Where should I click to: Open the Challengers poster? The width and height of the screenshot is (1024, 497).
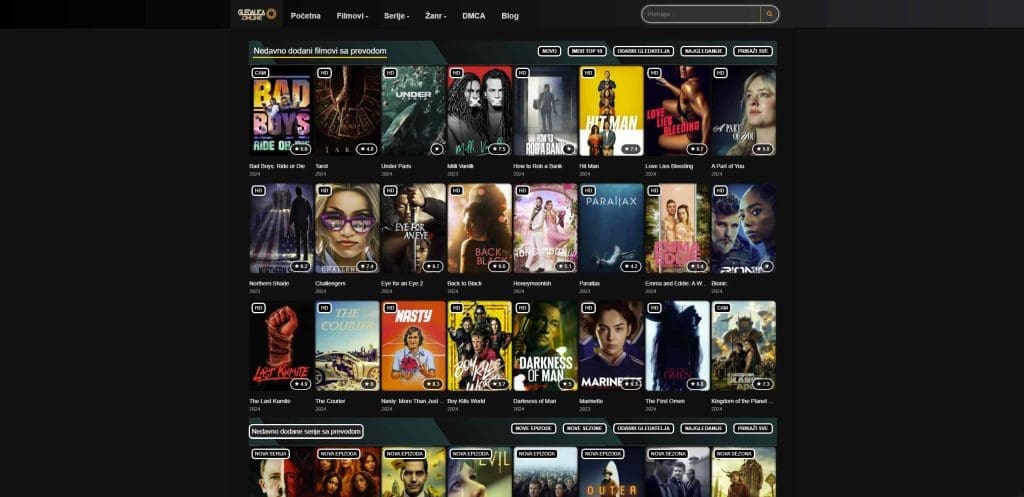pyautogui.click(x=347, y=228)
